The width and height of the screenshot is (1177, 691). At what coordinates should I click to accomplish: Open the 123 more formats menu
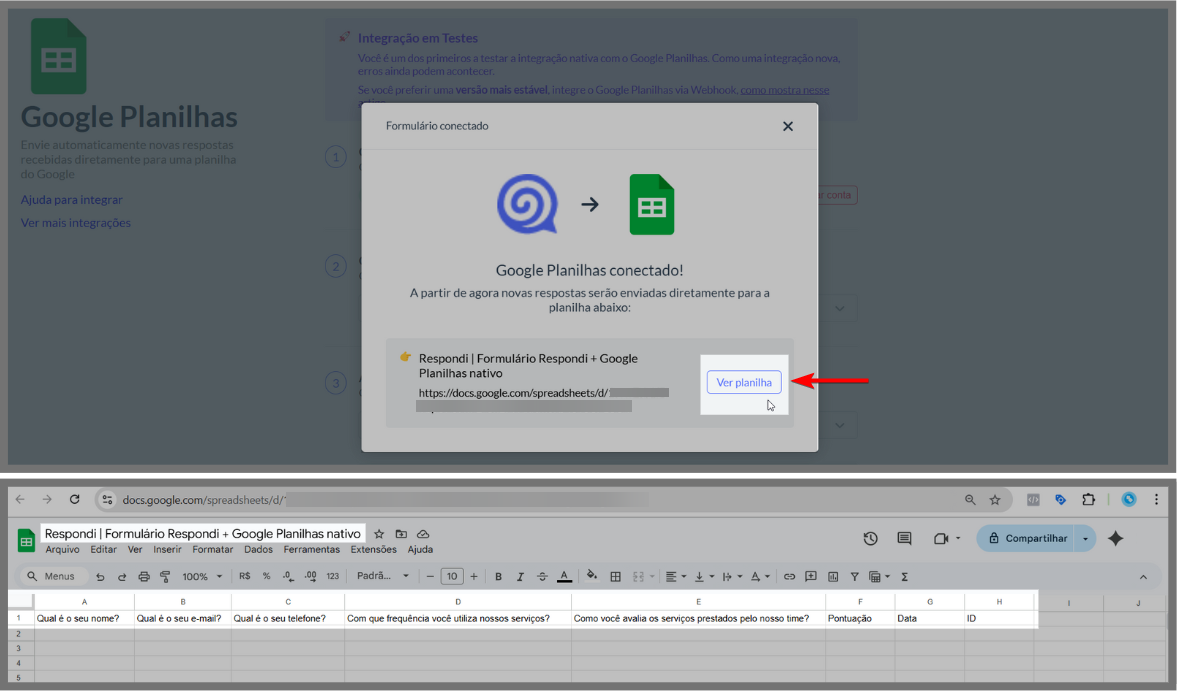(333, 576)
